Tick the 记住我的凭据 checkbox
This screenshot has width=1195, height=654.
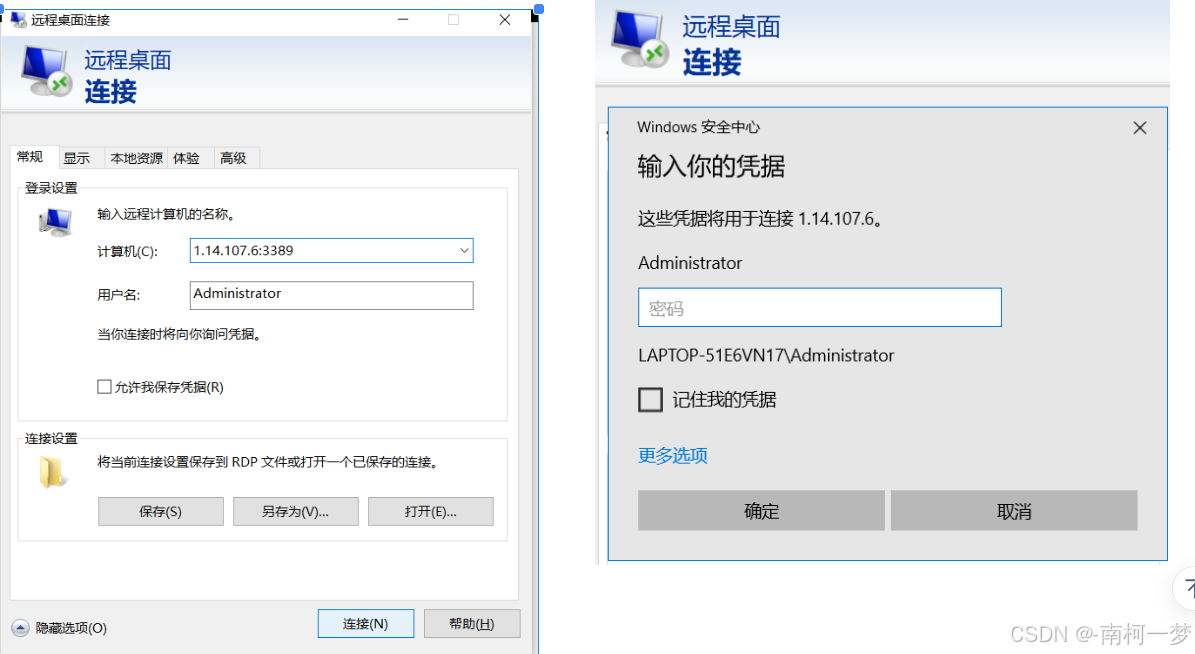pyautogui.click(x=650, y=399)
